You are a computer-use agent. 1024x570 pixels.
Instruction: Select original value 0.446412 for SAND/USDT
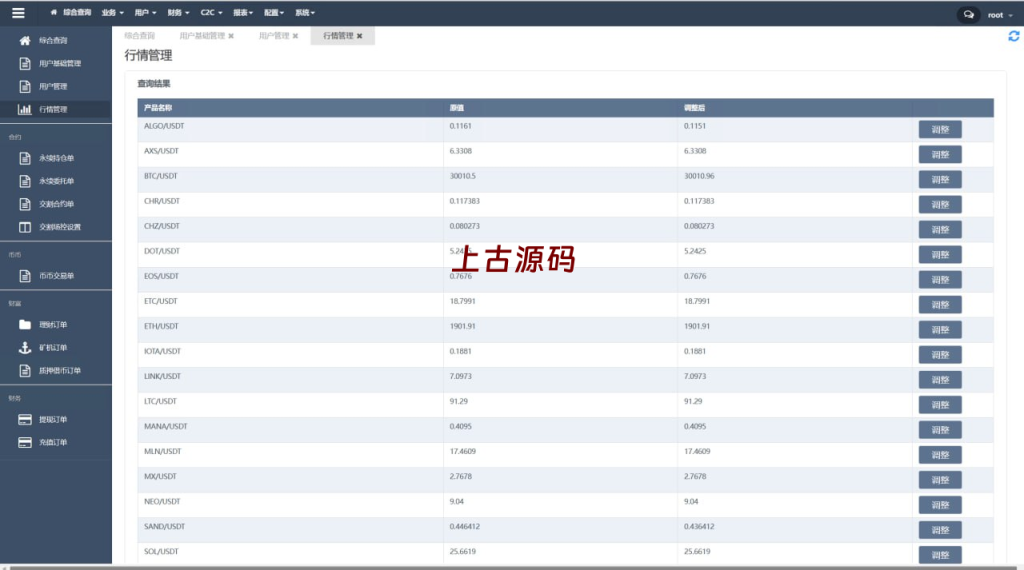(x=464, y=526)
